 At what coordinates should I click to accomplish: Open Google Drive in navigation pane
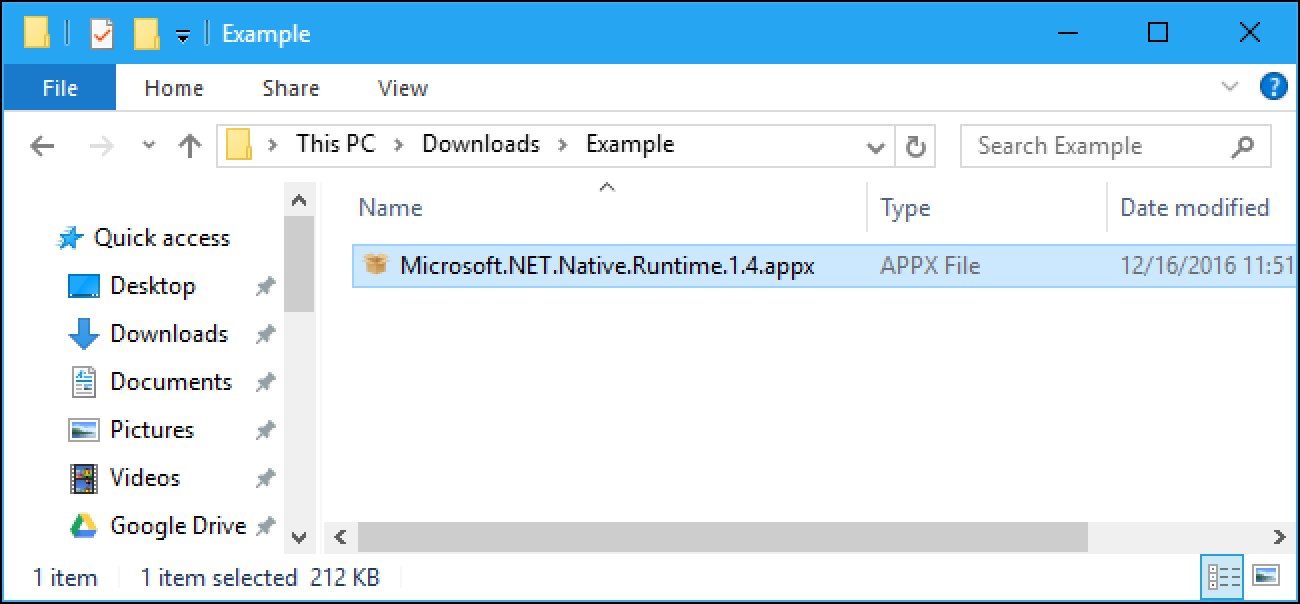click(x=178, y=526)
